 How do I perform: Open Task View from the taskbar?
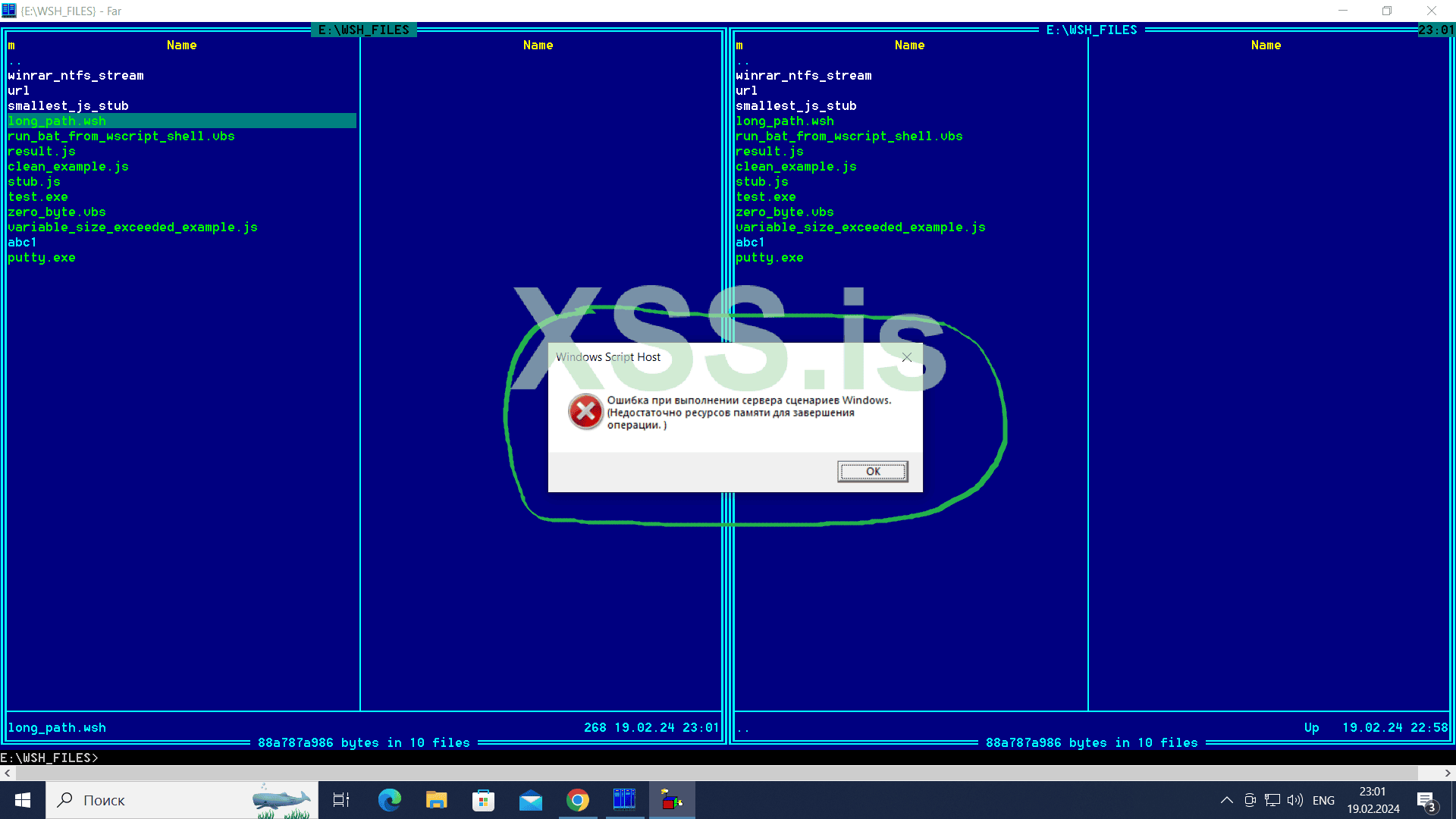click(x=340, y=800)
